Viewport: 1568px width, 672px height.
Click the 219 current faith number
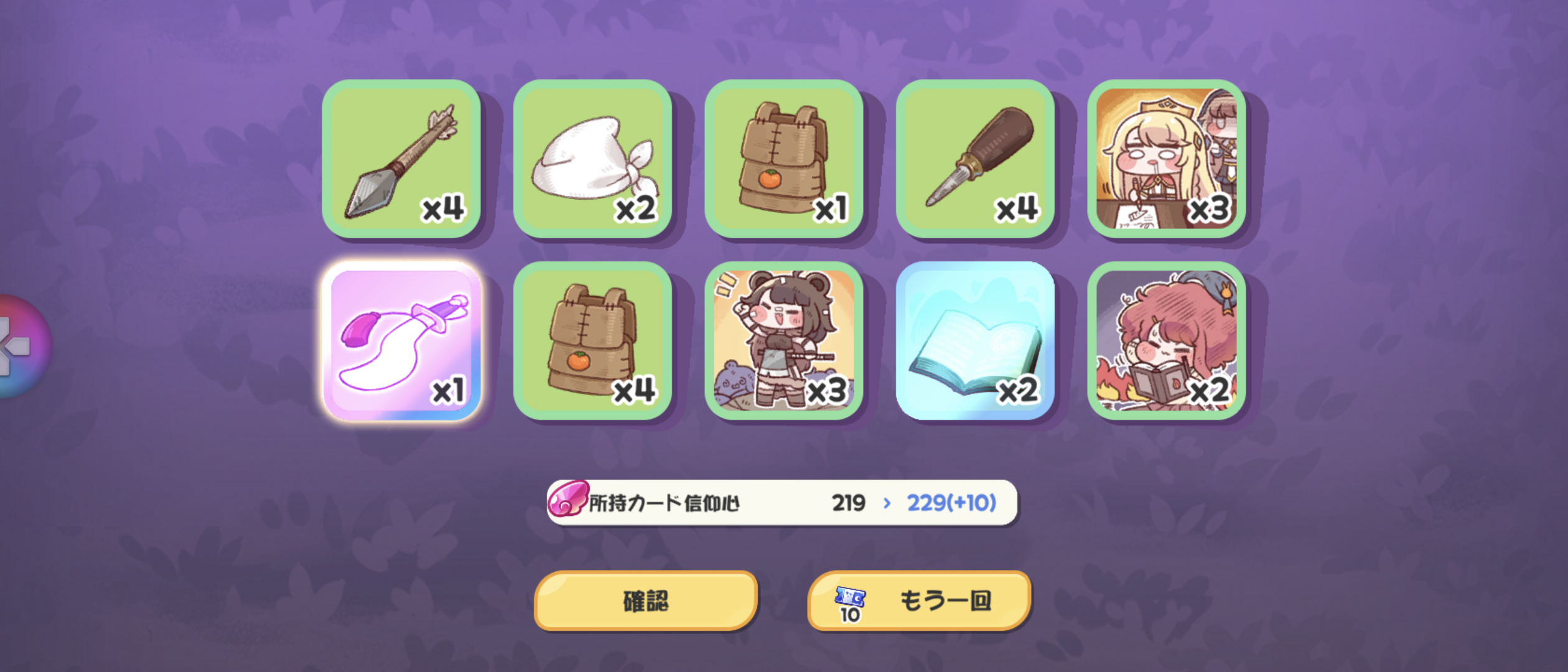pos(849,503)
